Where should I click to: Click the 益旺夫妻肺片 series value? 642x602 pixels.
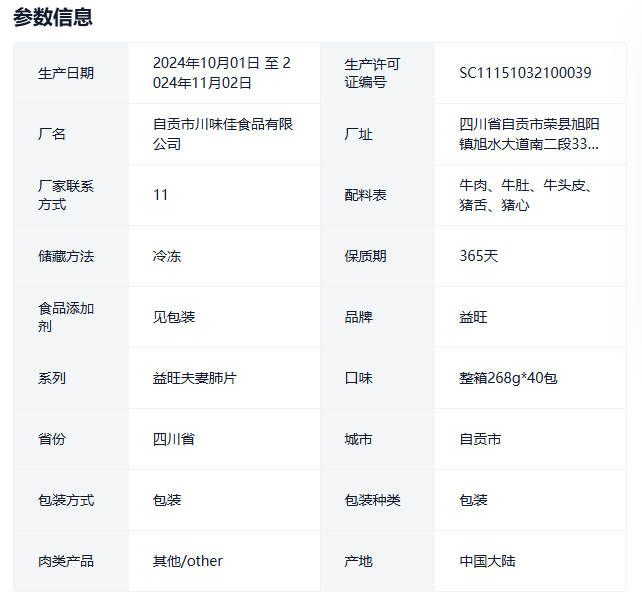coord(194,378)
